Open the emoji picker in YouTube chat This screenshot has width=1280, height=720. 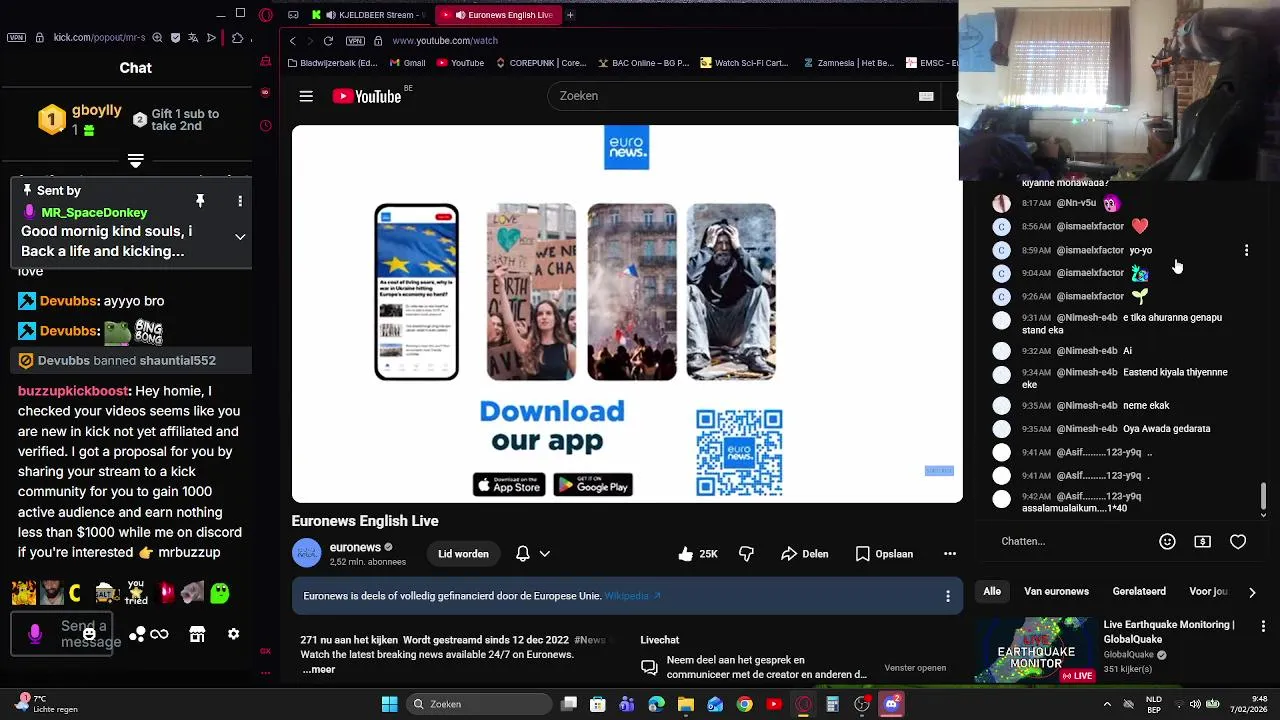[1167, 541]
